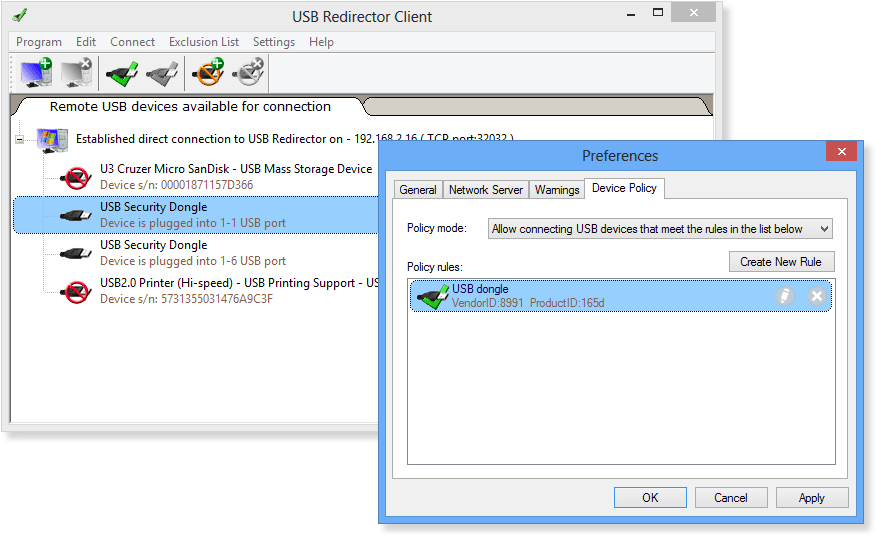Click the VendorID:8991 ProductID:165d text
888x548 pixels.
tap(528, 303)
